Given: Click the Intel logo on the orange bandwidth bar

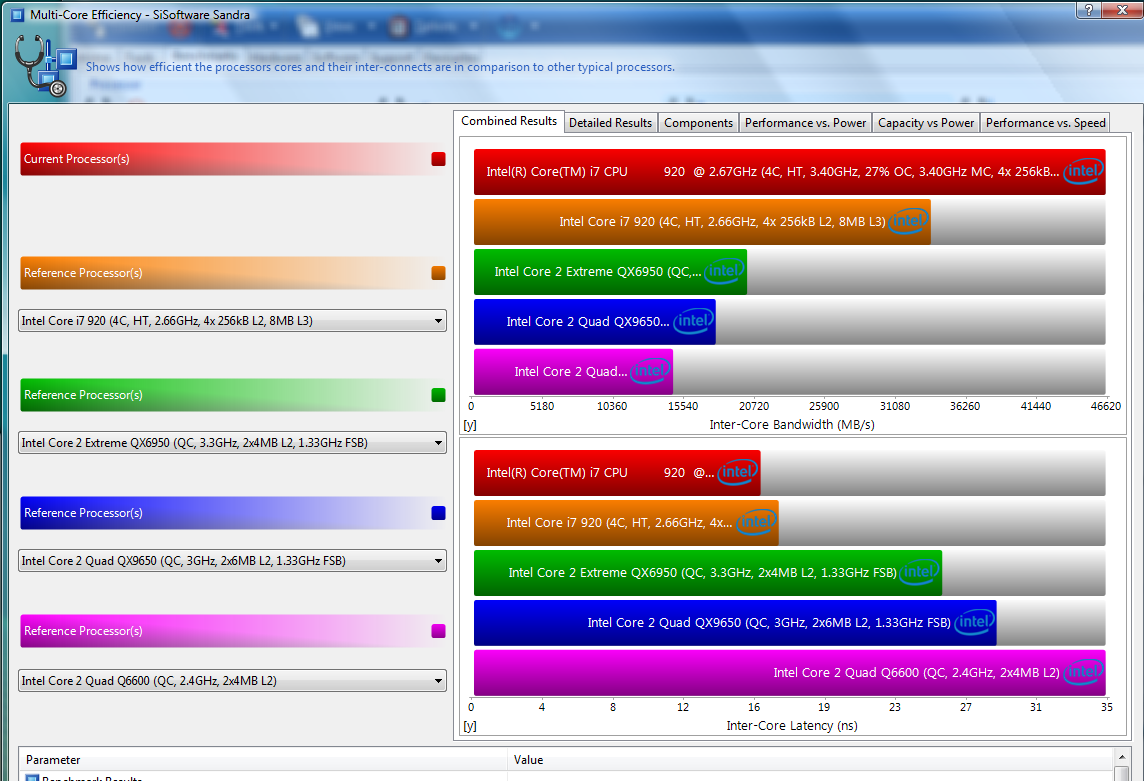Looking at the screenshot, I should pos(908,222).
